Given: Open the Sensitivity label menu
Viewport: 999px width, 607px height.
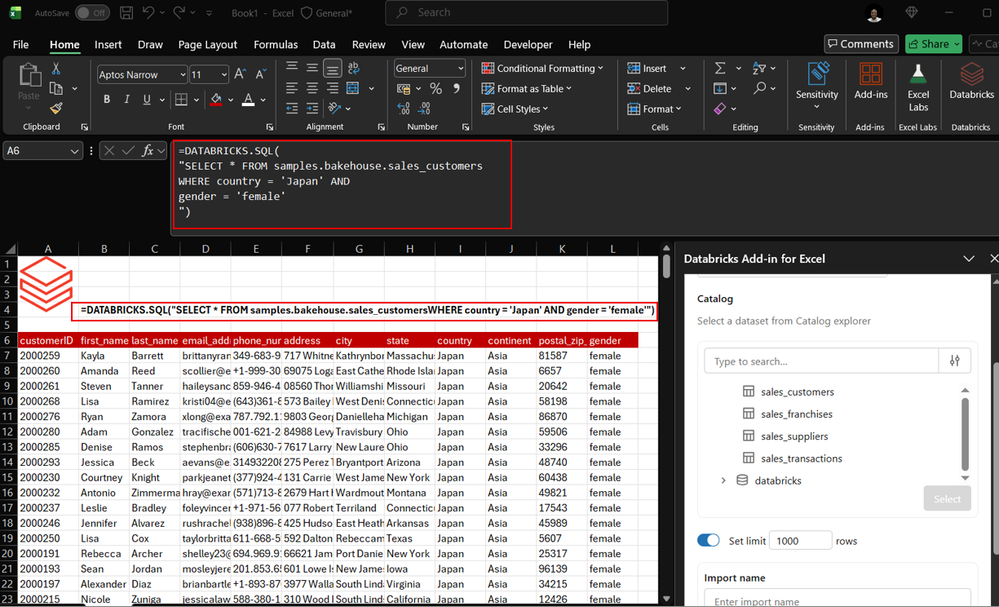Looking at the screenshot, I should tap(817, 85).
